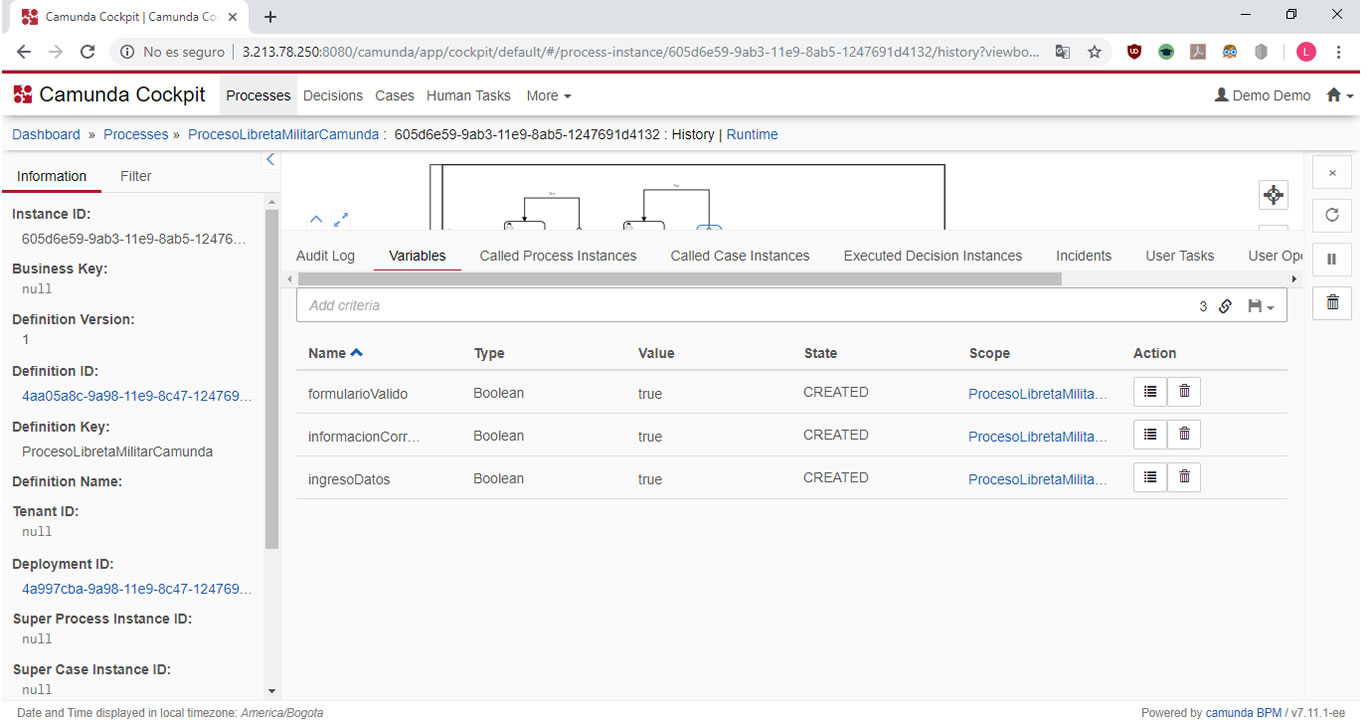Bookmark this page with the star icon
The image size is (1370, 720).
pos(1094,52)
